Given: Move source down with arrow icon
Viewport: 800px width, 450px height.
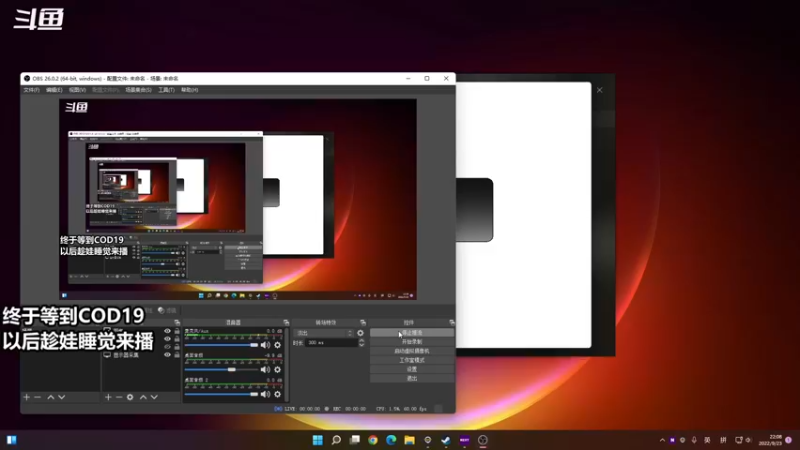Looking at the screenshot, I should click(154, 397).
